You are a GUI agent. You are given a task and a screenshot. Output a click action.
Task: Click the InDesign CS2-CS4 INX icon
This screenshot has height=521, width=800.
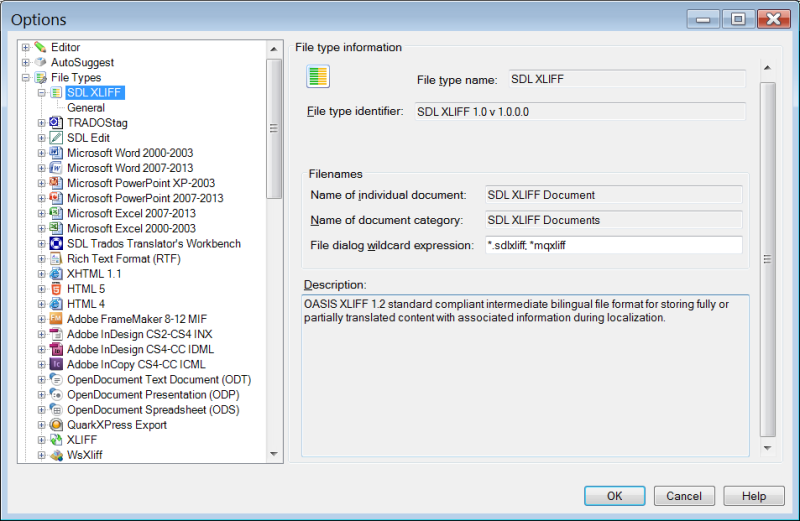pyautogui.click(x=56, y=334)
